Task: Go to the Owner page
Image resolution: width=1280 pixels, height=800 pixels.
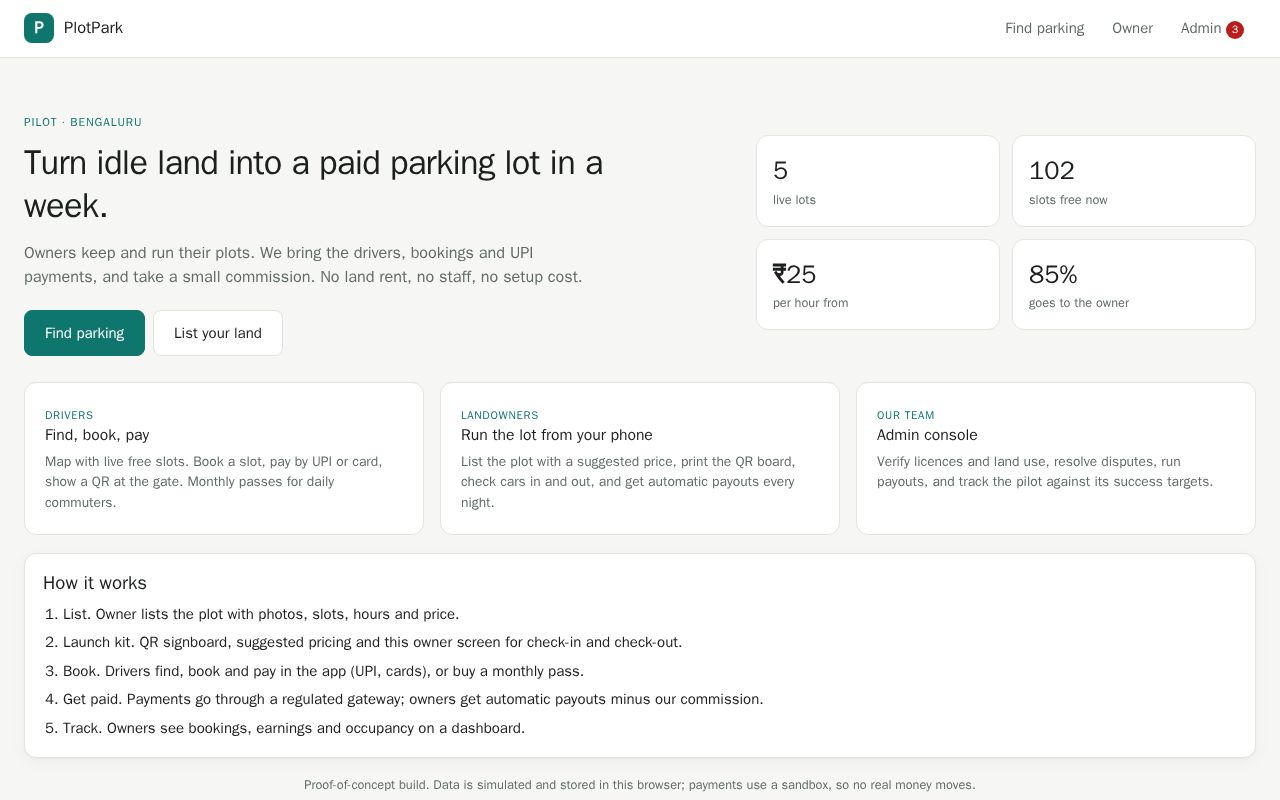Action: click(1132, 28)
